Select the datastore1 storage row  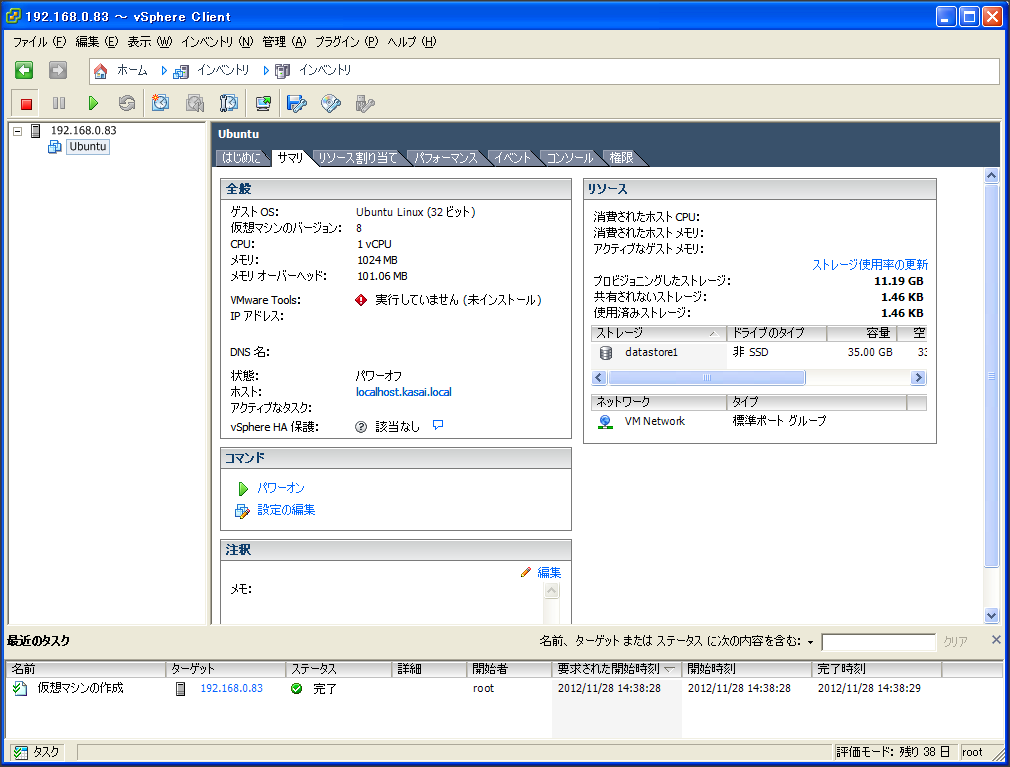point(759,353)
